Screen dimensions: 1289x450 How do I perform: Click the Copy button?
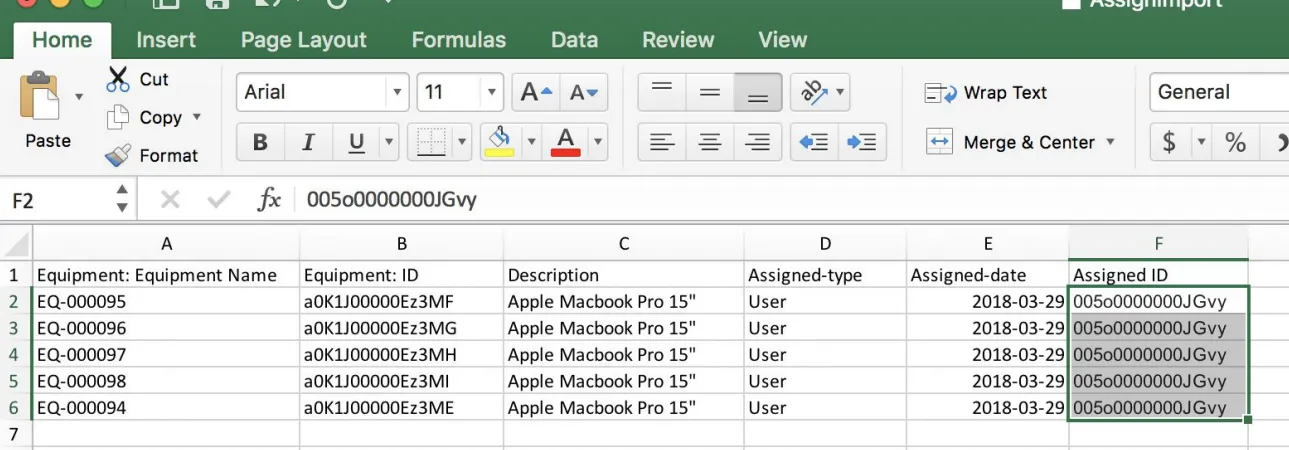[x=145, y=117]
